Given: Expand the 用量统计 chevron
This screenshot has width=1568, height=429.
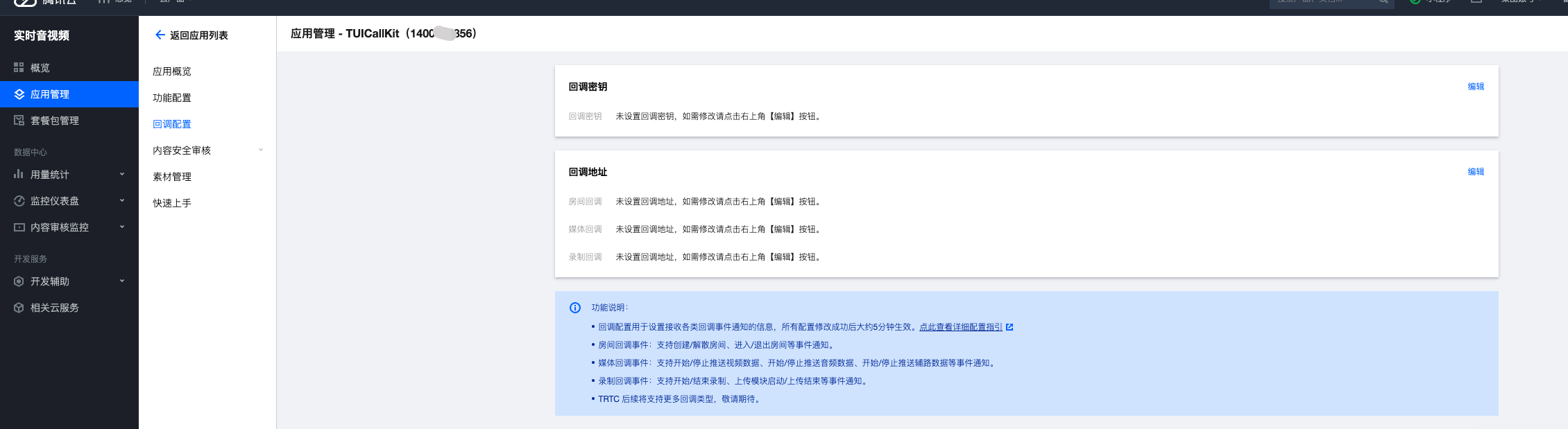Looking at the screenshot, I should pos(122,174).
